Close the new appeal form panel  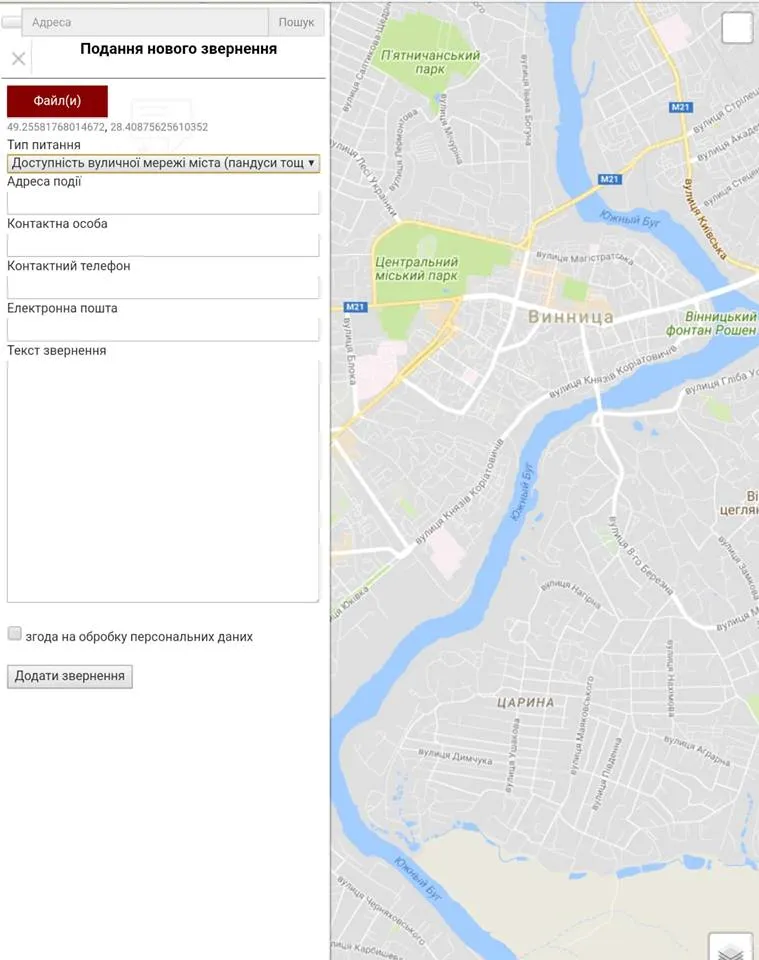click(x=18, y=59)
